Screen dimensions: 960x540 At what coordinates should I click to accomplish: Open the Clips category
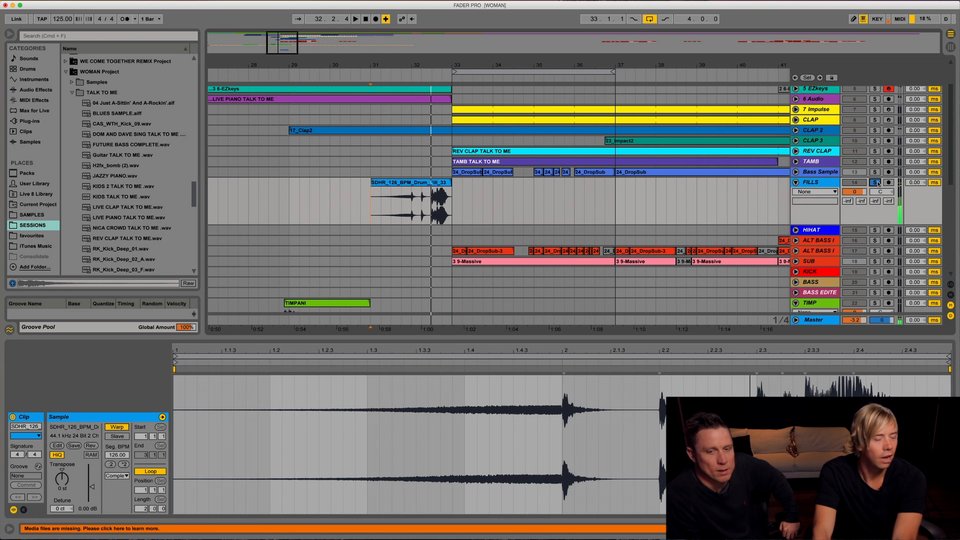(25, 131)
